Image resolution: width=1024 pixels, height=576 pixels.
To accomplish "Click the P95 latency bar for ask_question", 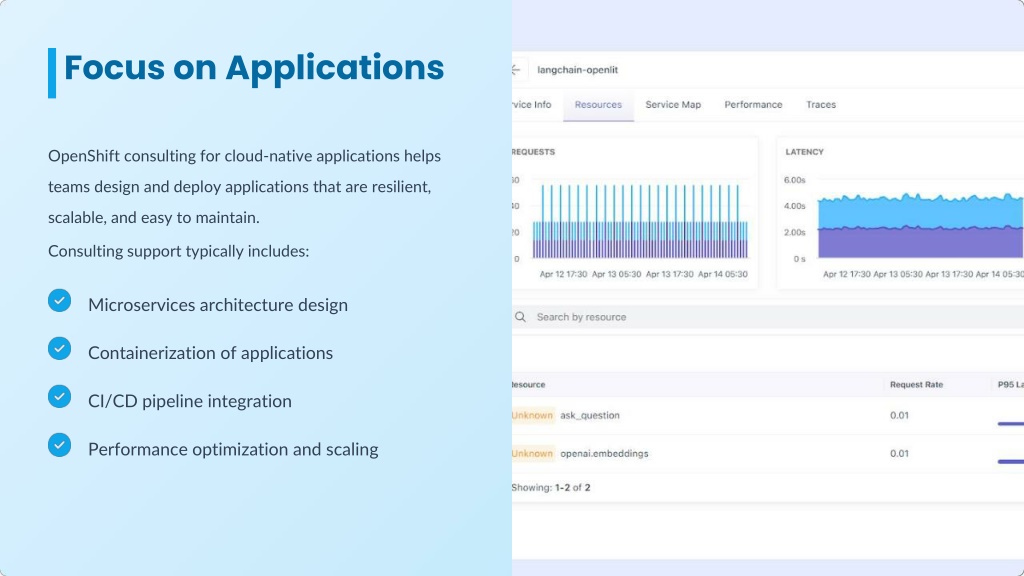I will pyautogui.click(x=1010, y=424).
